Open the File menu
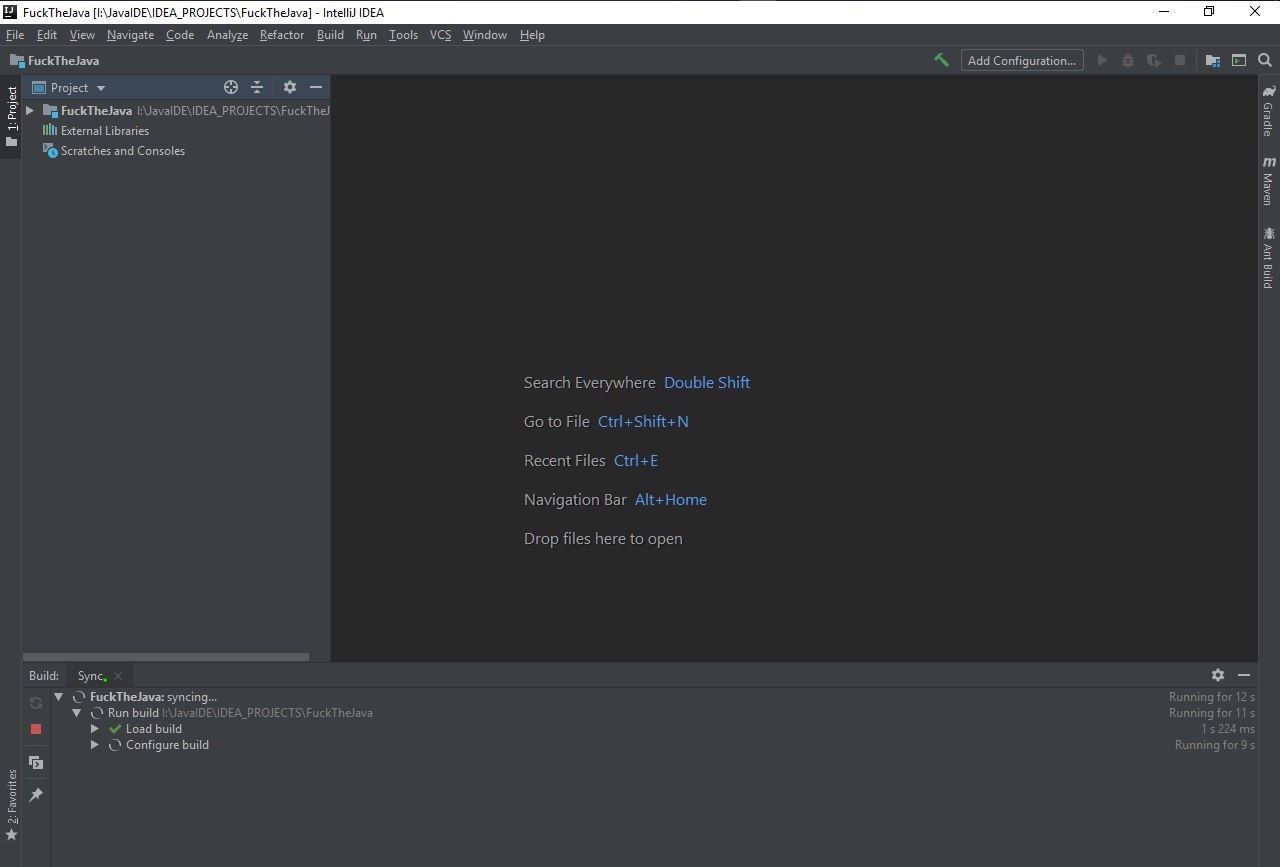The width and height of the screenshot is (1280, 867). (x=15, y=35)
